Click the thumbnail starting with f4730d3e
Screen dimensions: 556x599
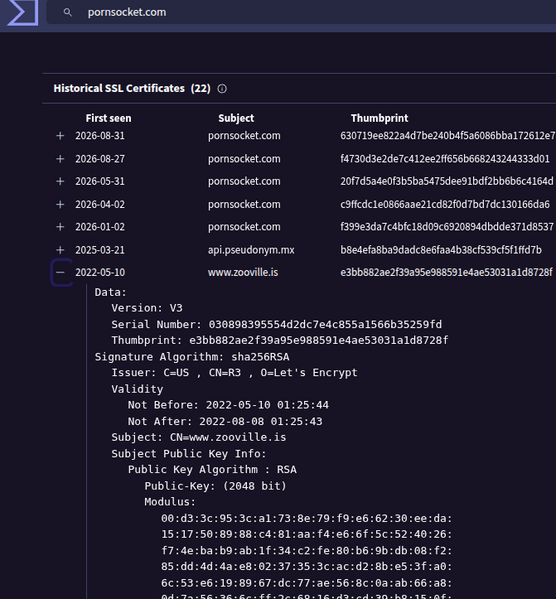(445, 159)
